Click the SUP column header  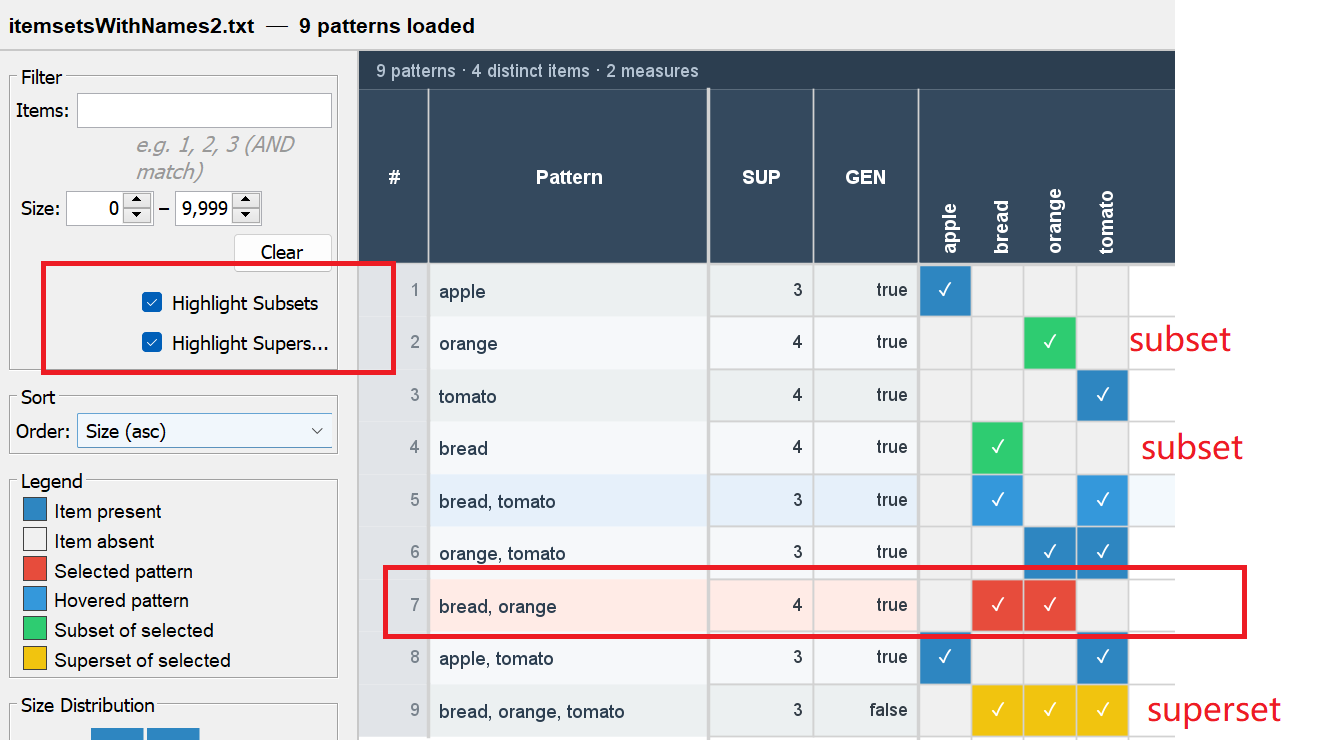(761, 177)
